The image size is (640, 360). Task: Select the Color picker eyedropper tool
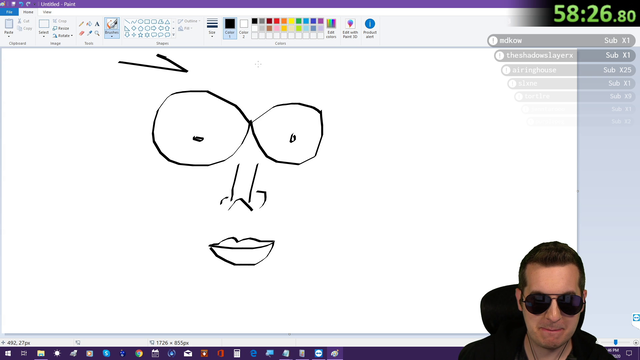click(x=89, y=33)
